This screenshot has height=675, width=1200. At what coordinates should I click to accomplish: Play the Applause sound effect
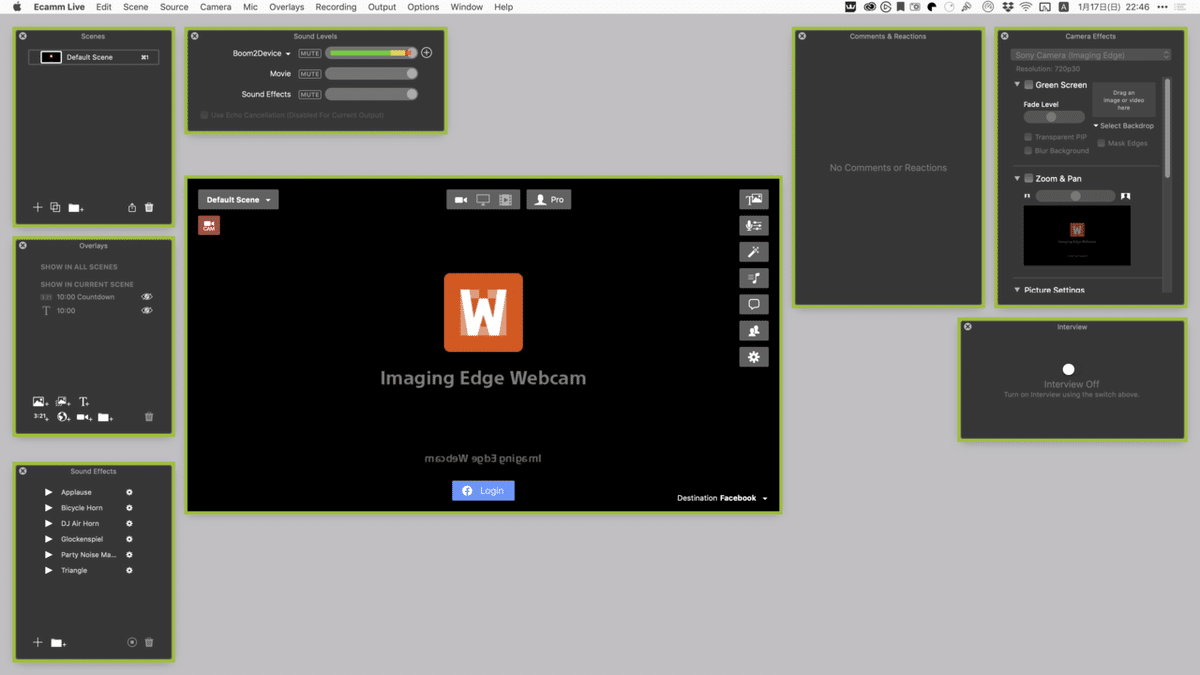[x=48, y=492]
